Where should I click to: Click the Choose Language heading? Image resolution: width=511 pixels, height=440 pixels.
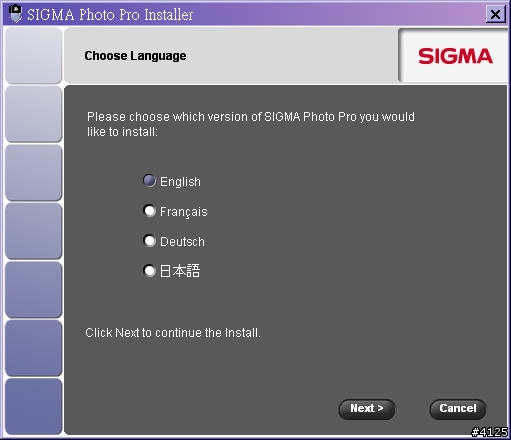[135, 56]
